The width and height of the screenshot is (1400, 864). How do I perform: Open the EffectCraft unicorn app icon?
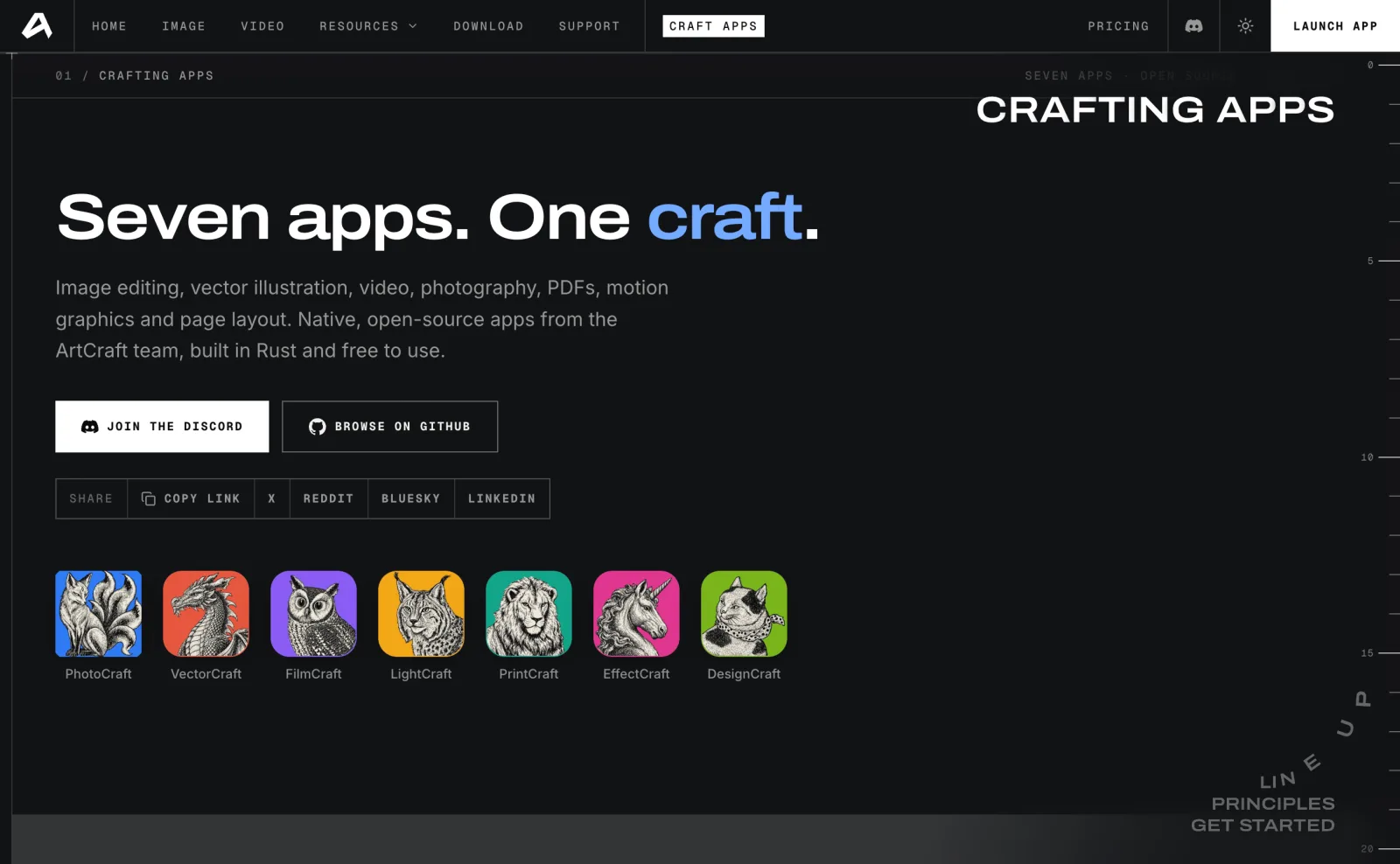tap(636, 614)
